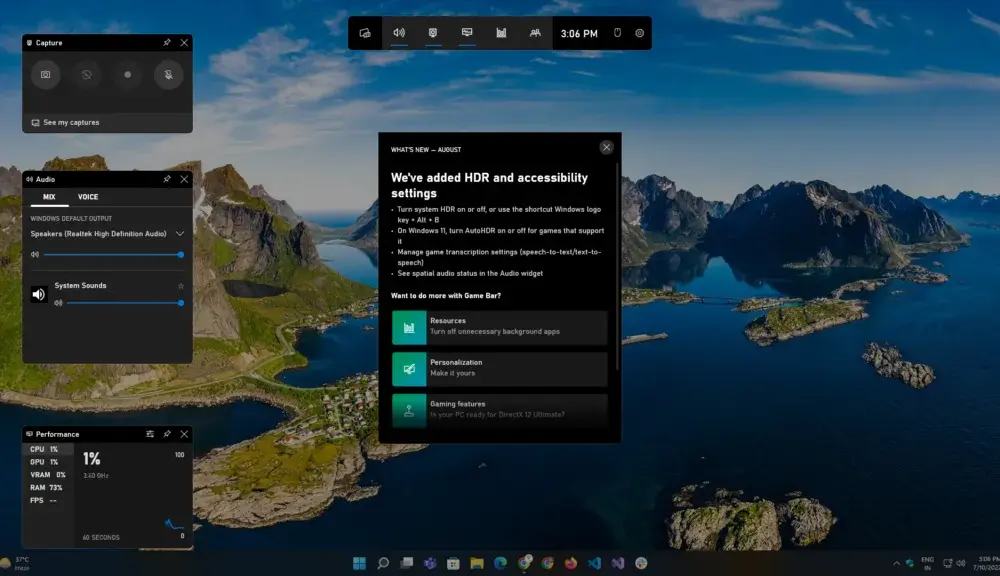Select VRAM in the Performance widget

coord(48,475)
